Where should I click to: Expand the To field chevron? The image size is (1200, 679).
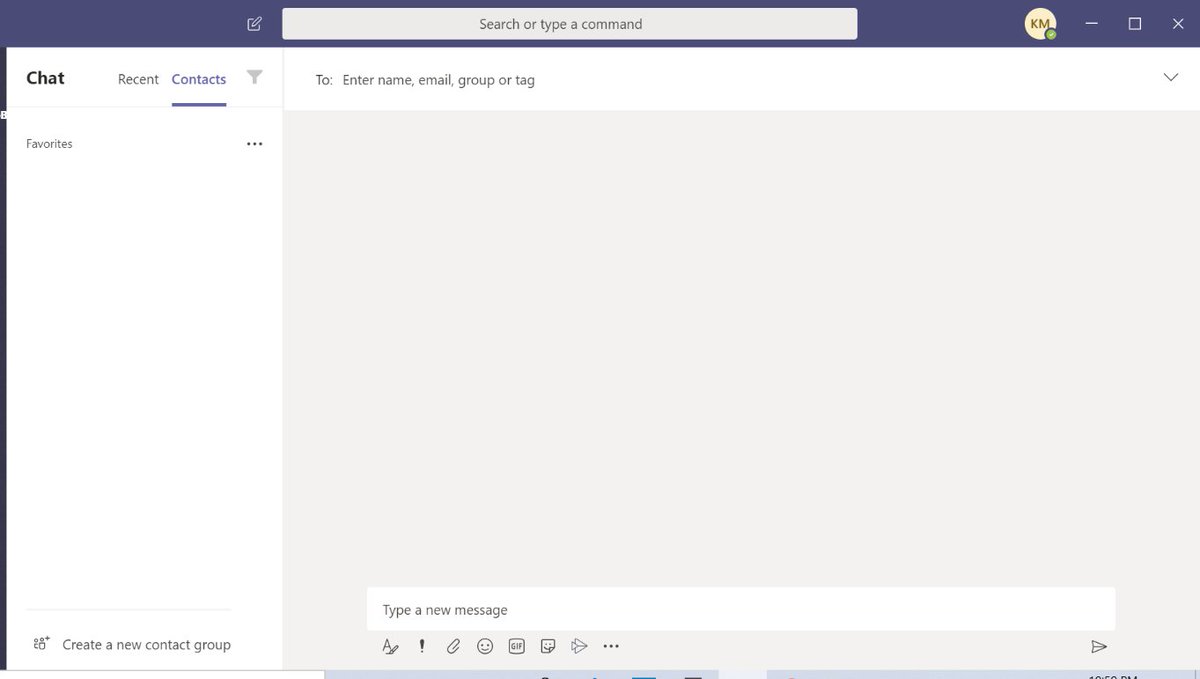[1171, 78]
